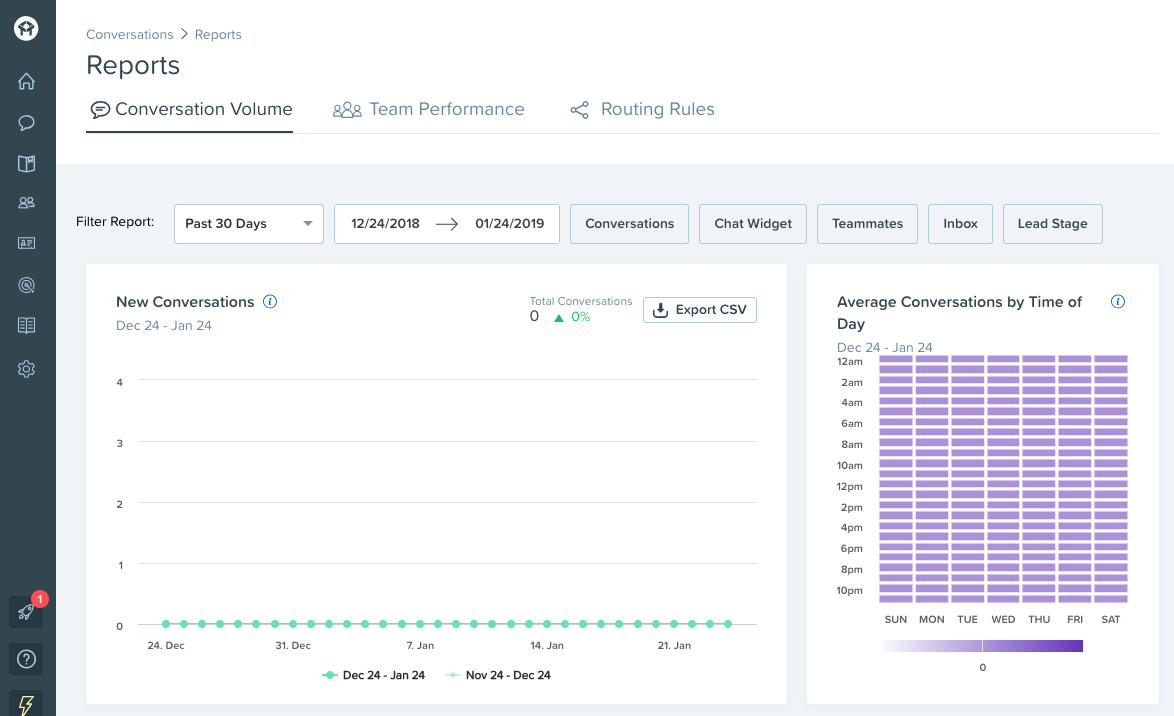
Task: Open the help question mark icon
Action: (x=27, y=659)
